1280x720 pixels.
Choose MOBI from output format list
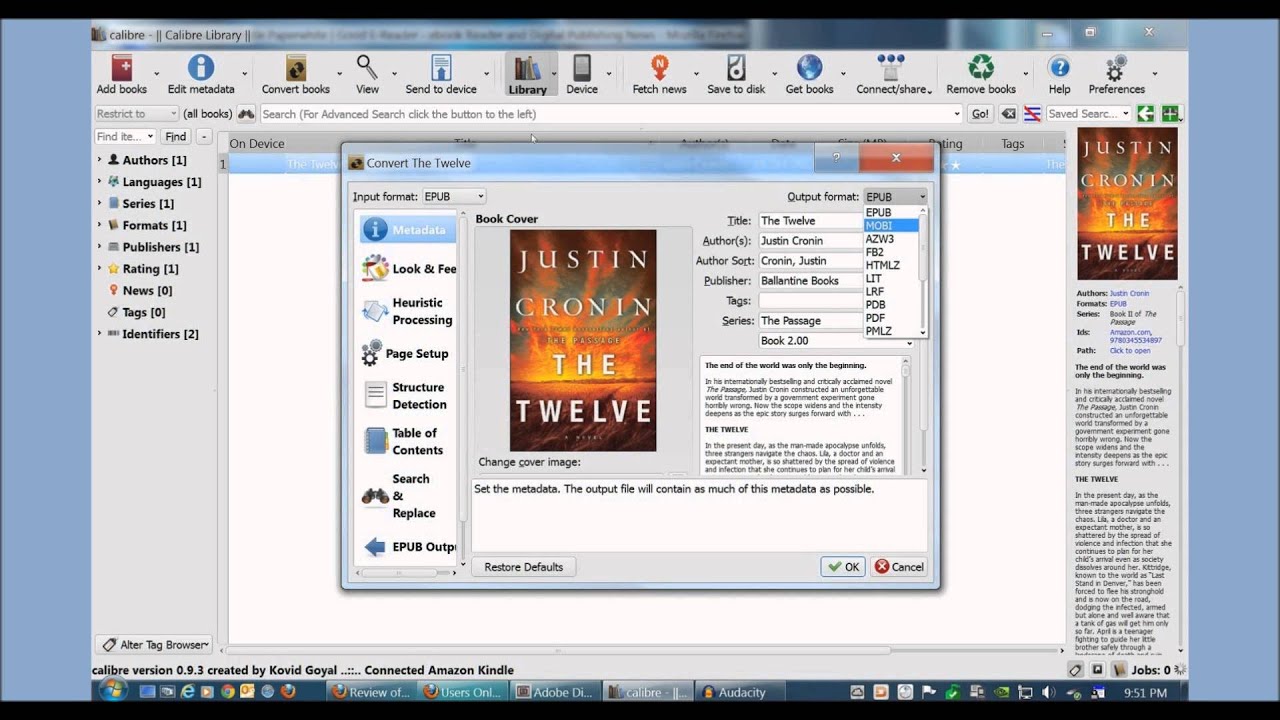891,226
